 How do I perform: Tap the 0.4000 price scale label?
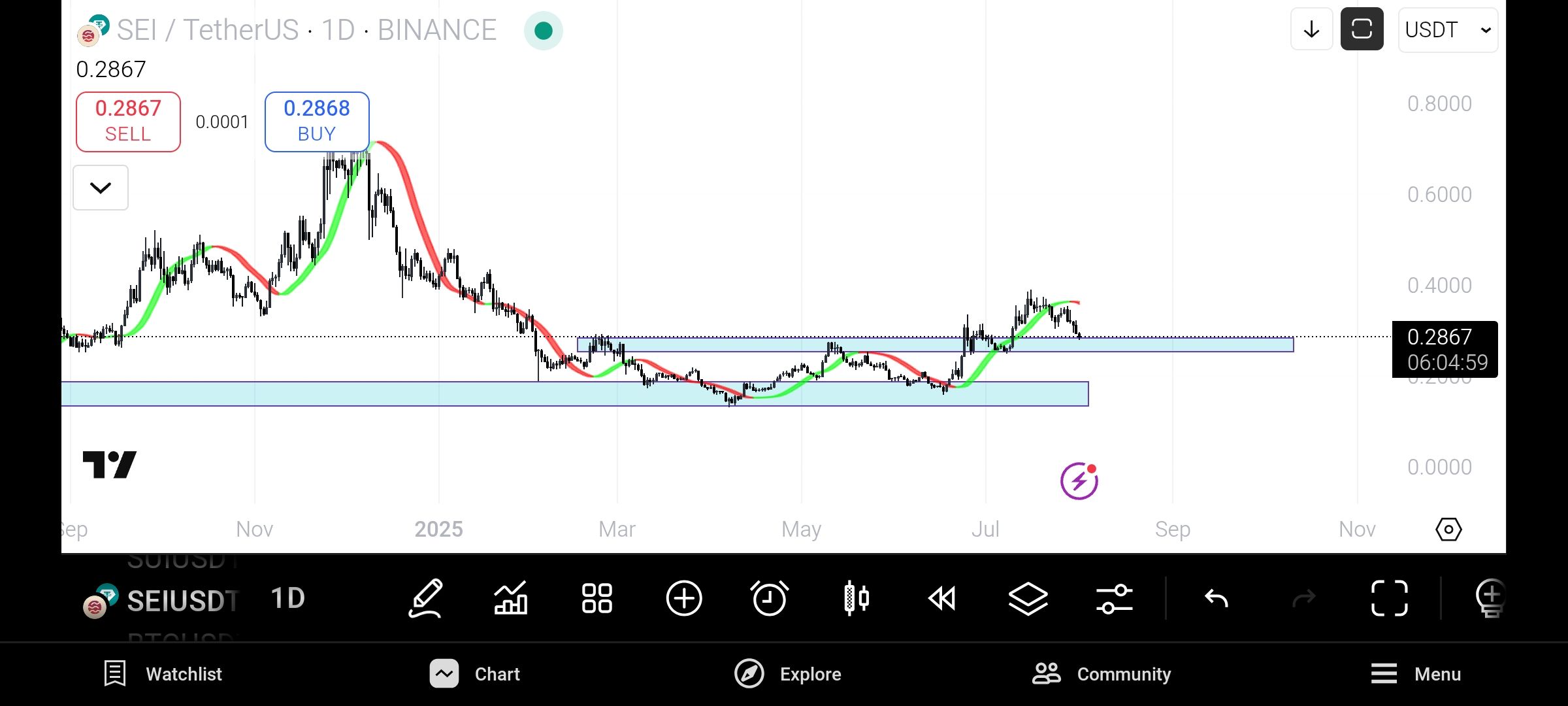coord(1439,285)
